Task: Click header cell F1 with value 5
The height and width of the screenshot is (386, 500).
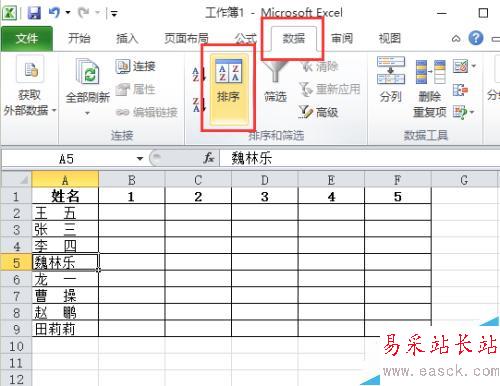Action: pyautogui.click(x=398, y=196)
